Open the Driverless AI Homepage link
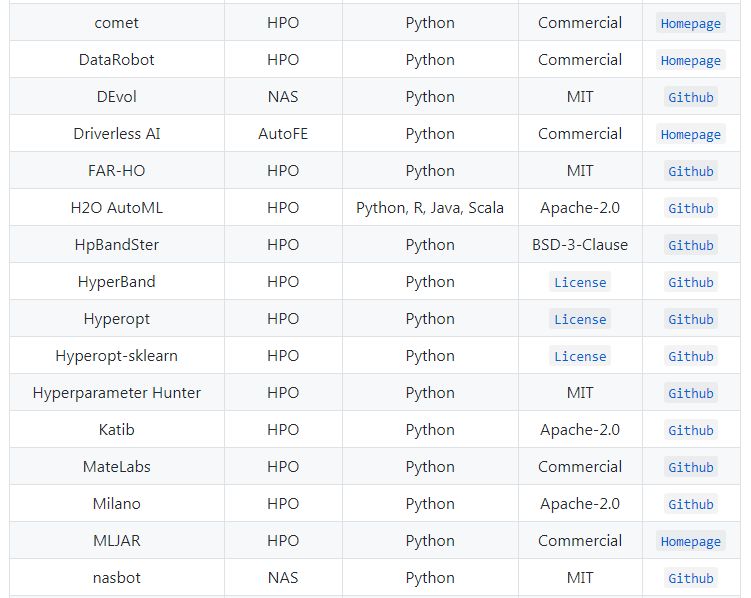This screenshot has height=598, width=751. [690, 135]
